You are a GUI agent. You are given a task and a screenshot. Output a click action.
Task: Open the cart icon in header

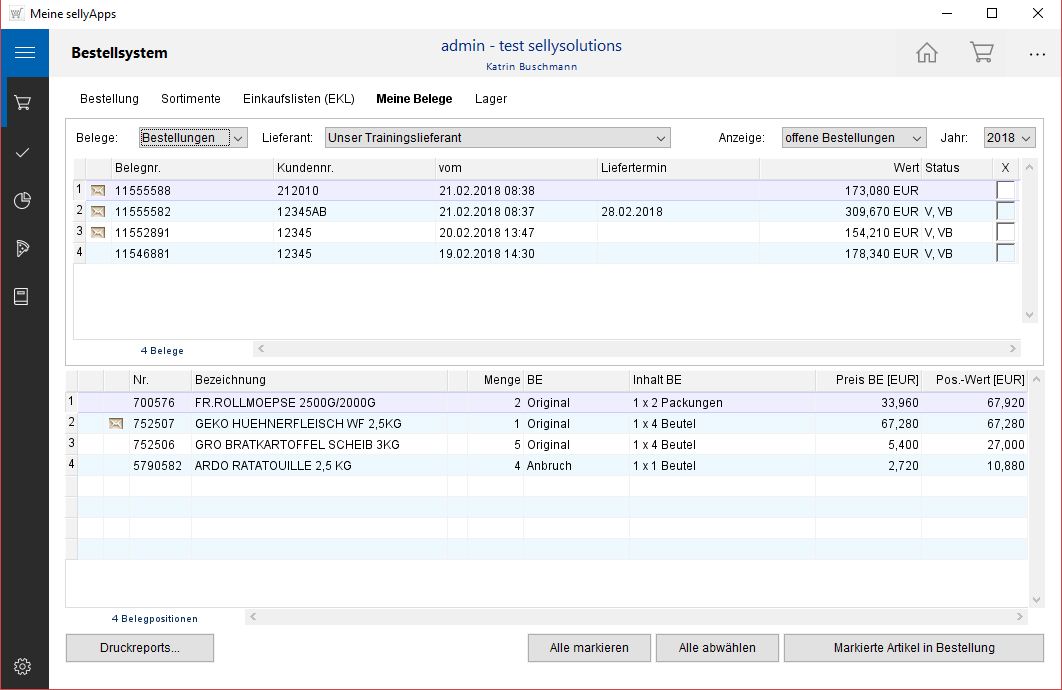pos(981,53)
